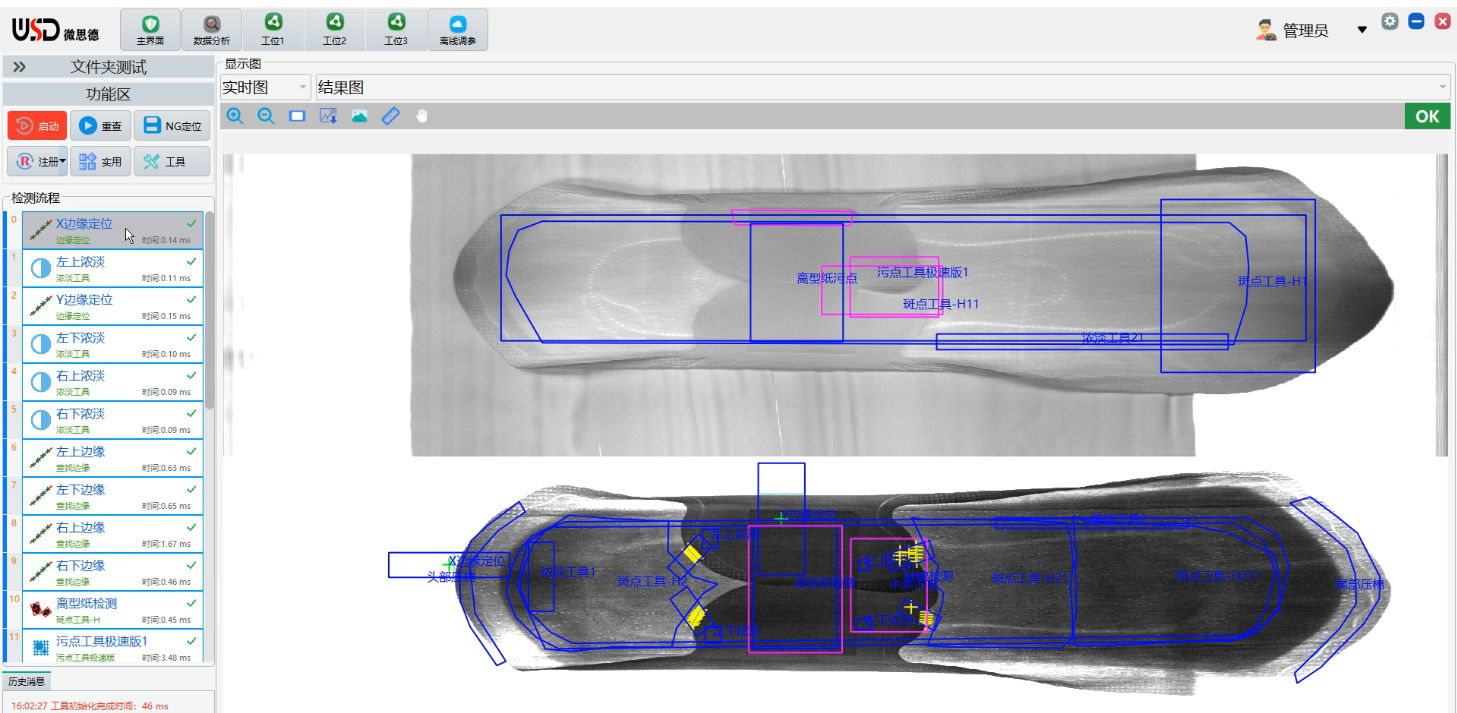Open the load picture icon
This screenshot has height=713, width=1457.
(x=359, y=116)
